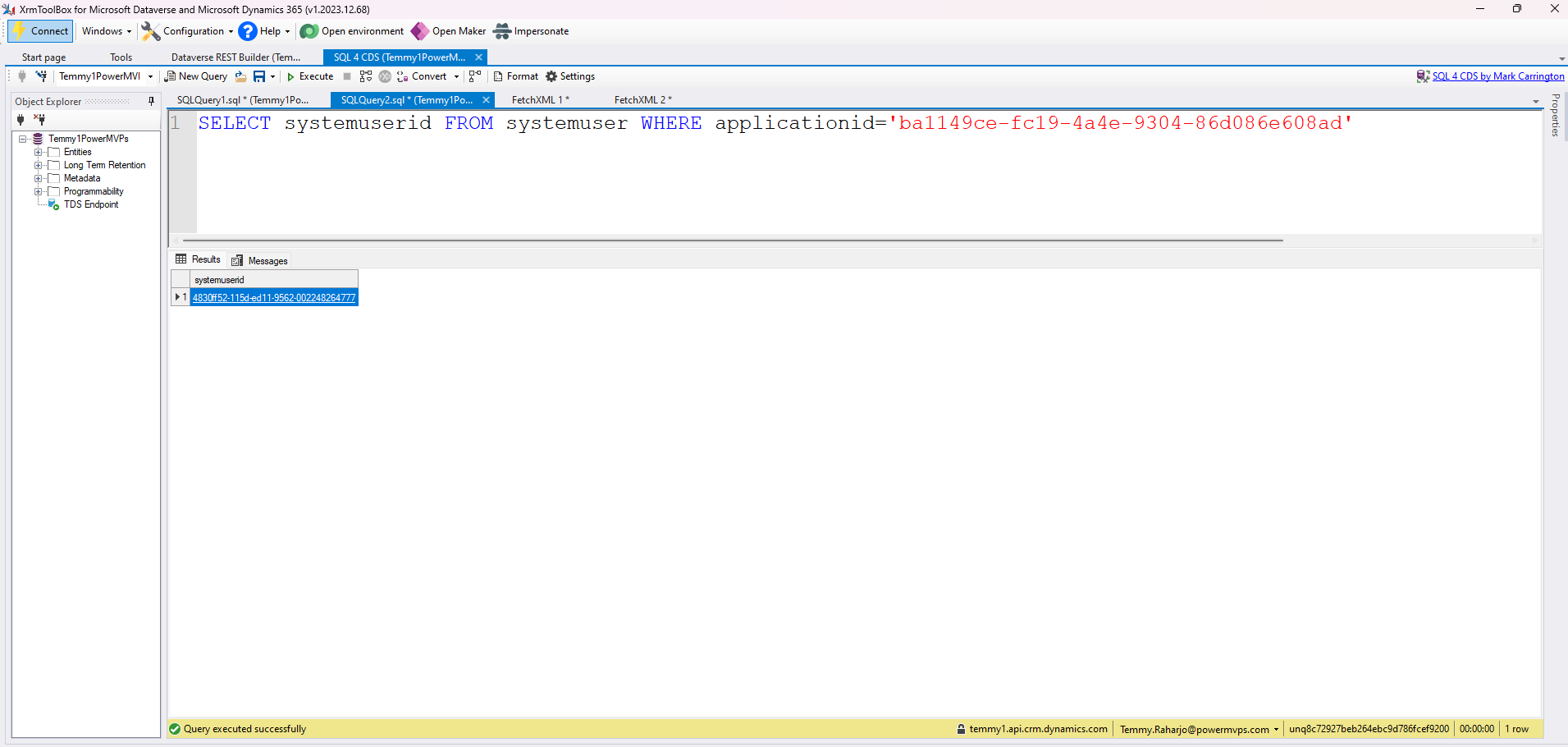Click the lock icon in status bar
This screenshot has height=747, width=1568.
[x=961, y=729]
